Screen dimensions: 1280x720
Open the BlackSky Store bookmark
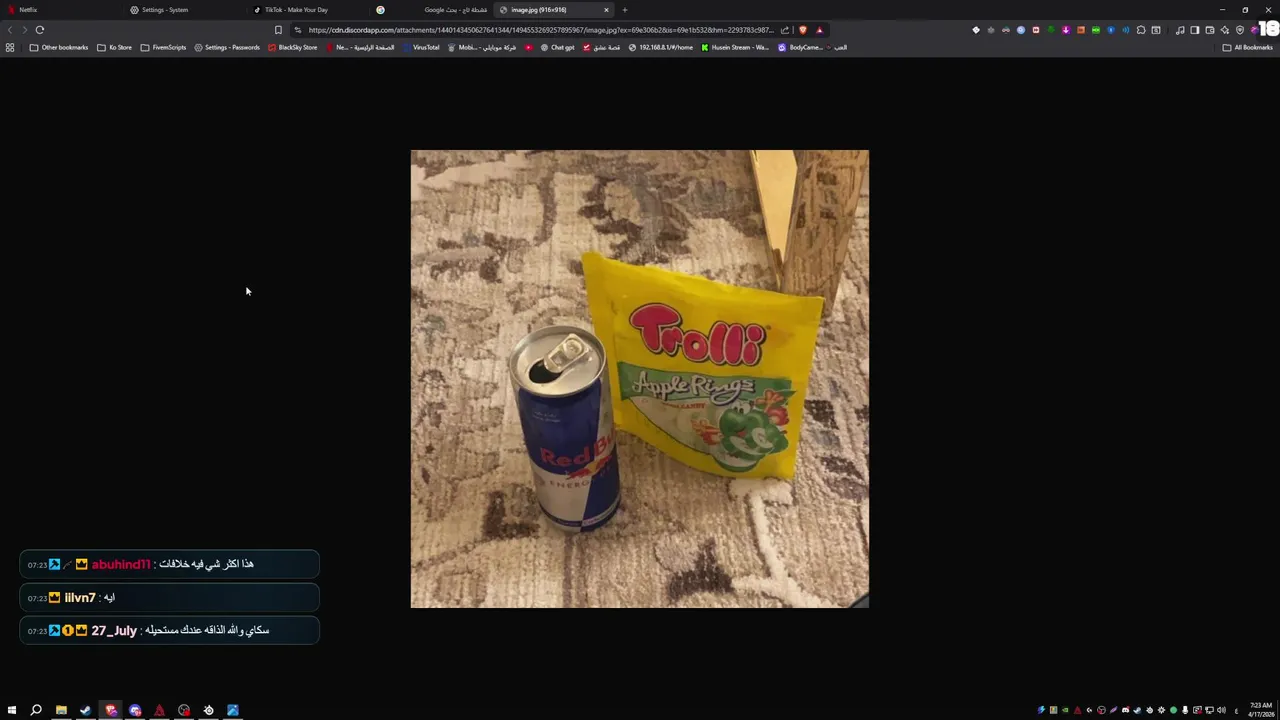292,47
